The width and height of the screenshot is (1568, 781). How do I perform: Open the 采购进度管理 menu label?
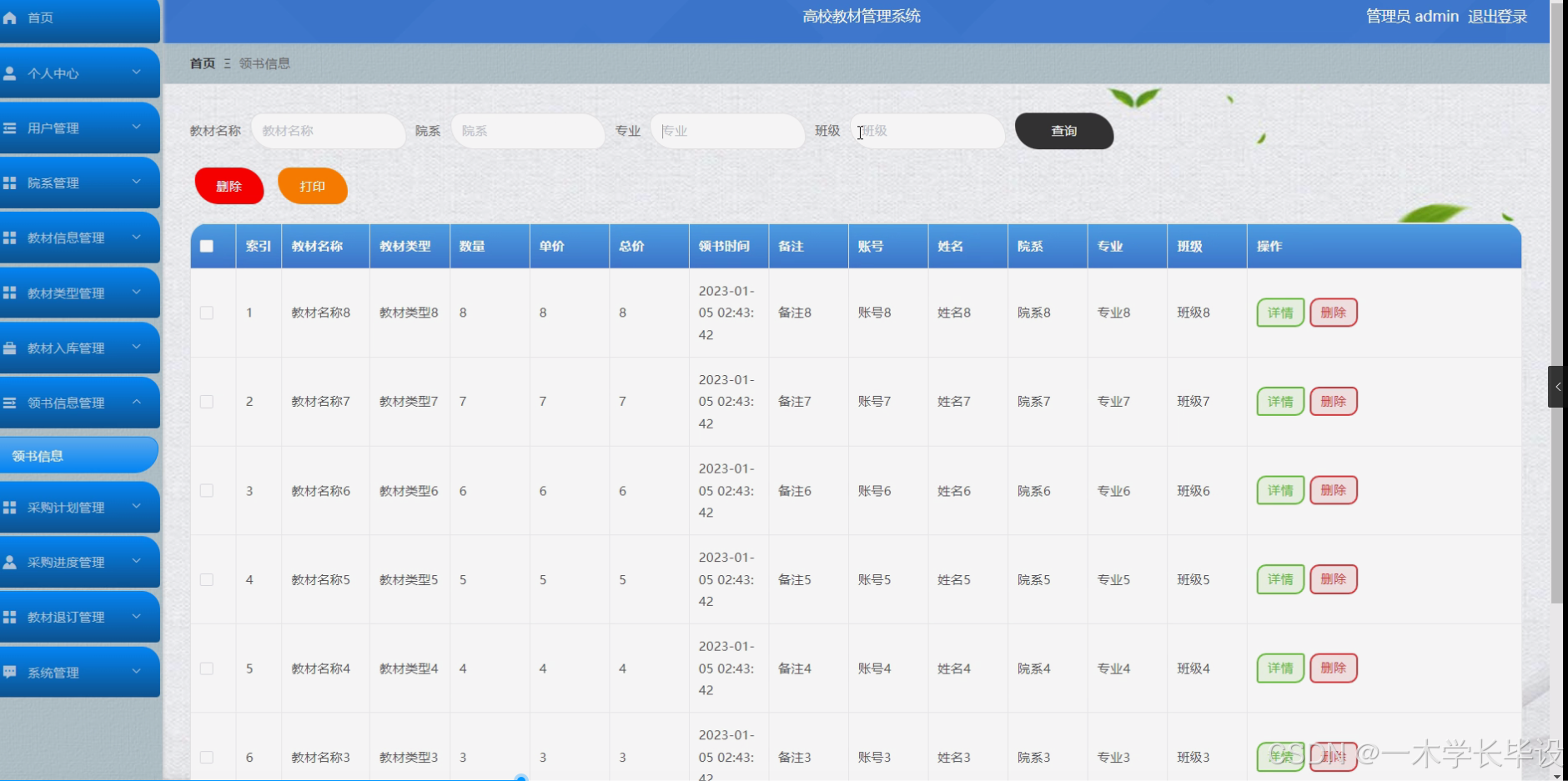[x=66, y=563]
